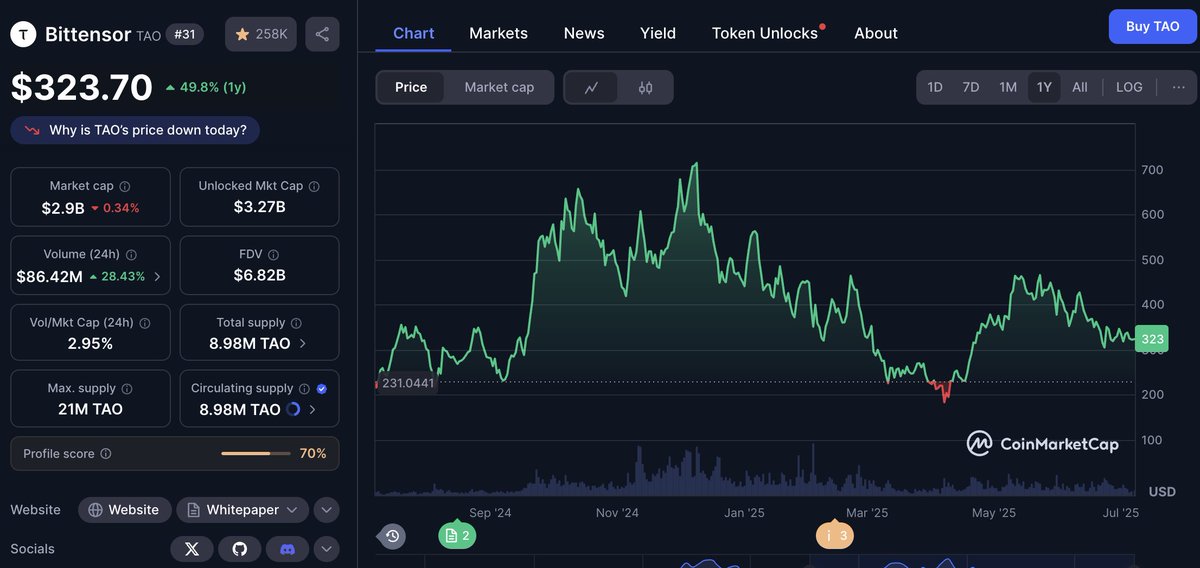Add TAO to watchlist via star button
The width and height of the screenshot is (1200, 568).
pos(260,34)
